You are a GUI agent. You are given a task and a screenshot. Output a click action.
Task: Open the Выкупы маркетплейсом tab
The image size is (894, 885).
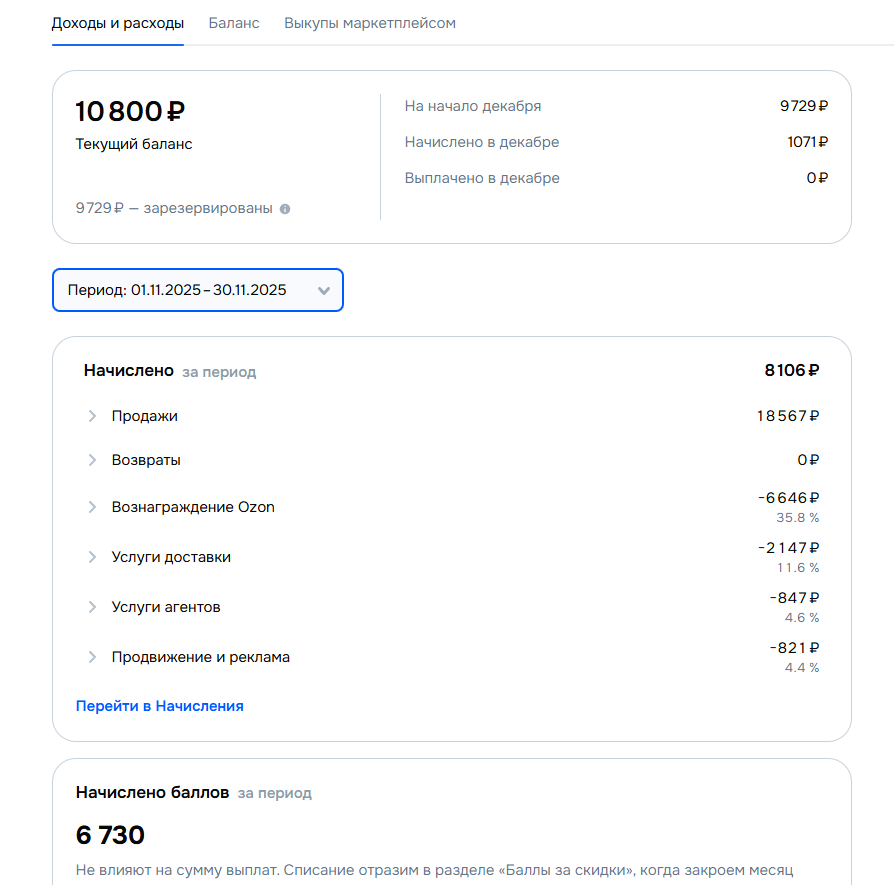click(370, 23)
